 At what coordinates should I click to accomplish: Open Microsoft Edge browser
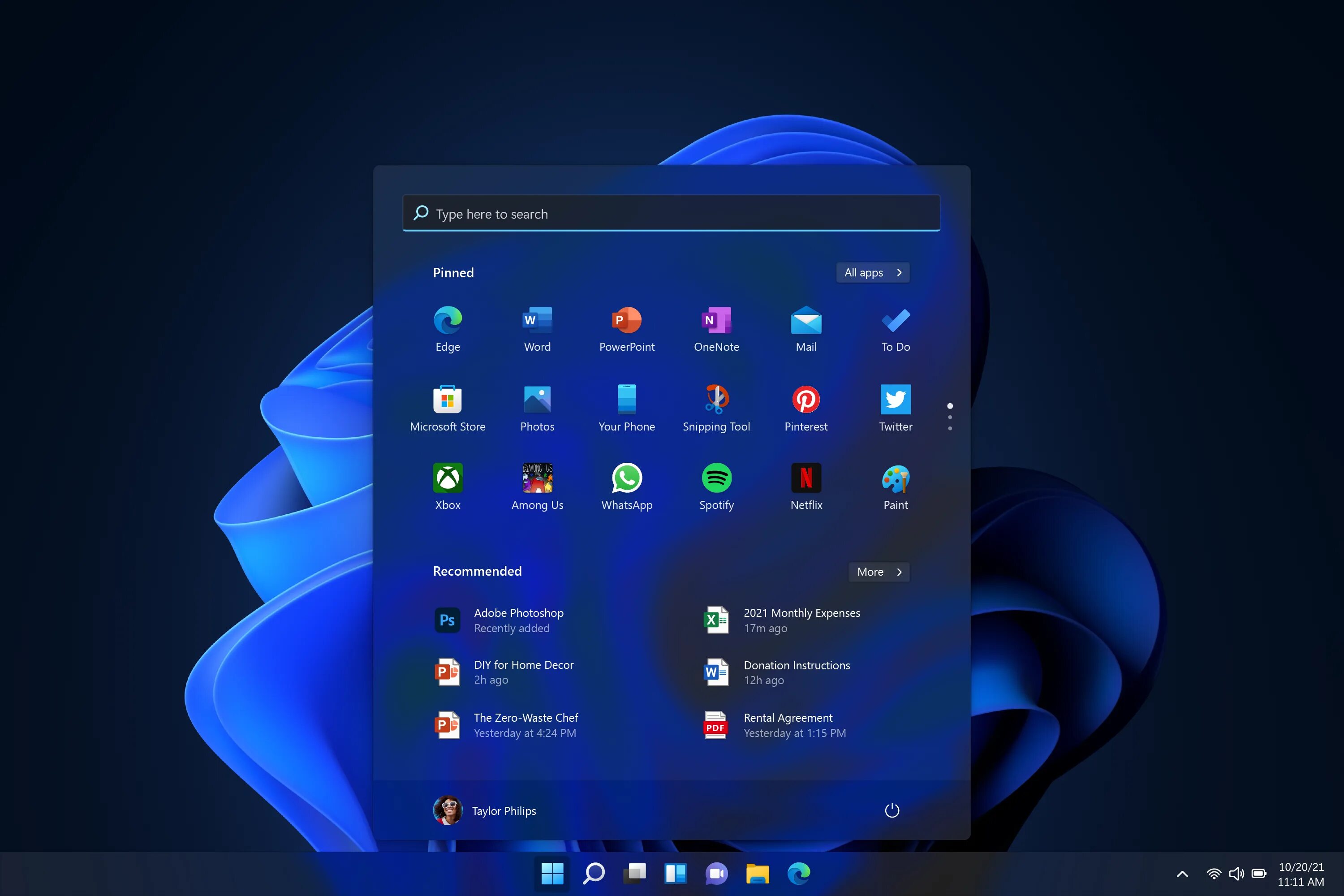447,319
